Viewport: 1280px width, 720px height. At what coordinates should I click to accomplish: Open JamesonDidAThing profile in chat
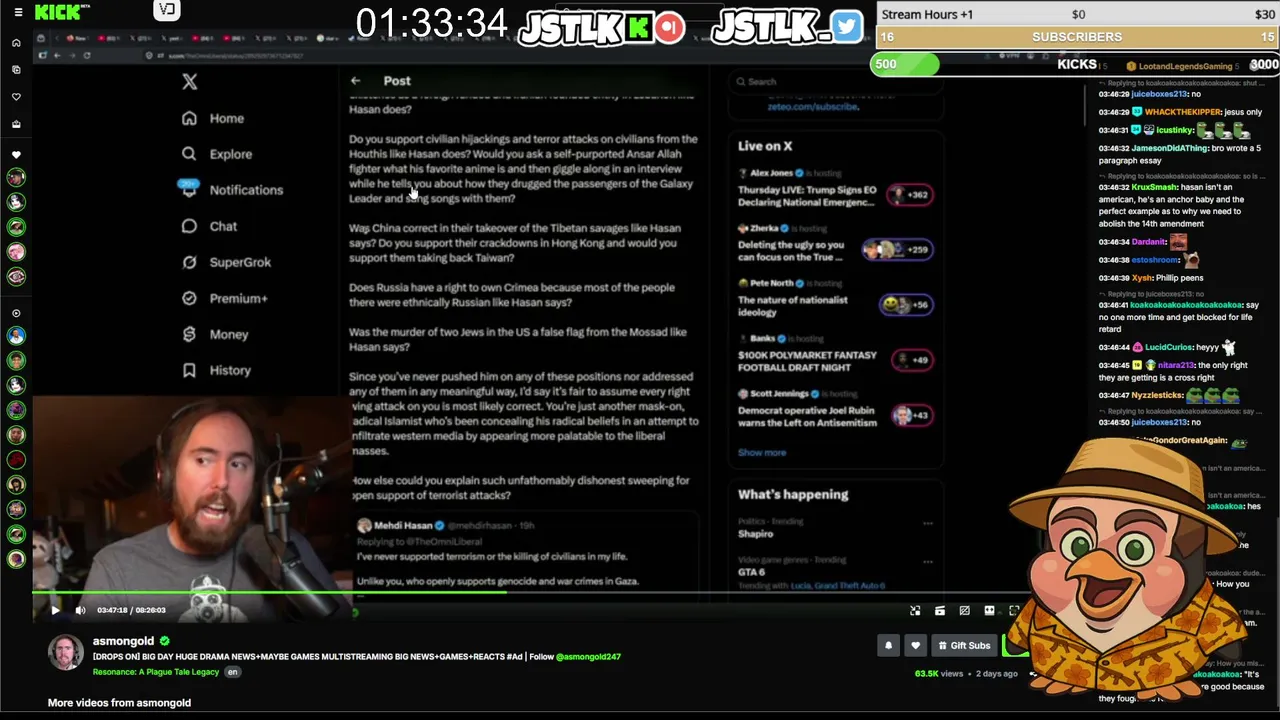pos(1169,148)
